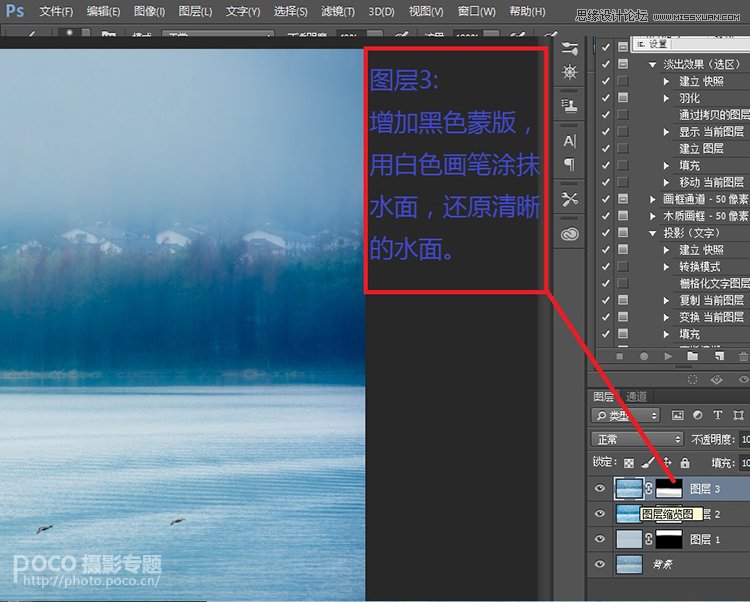
Task: Click the Stop action button
Action: pos(620,356)
